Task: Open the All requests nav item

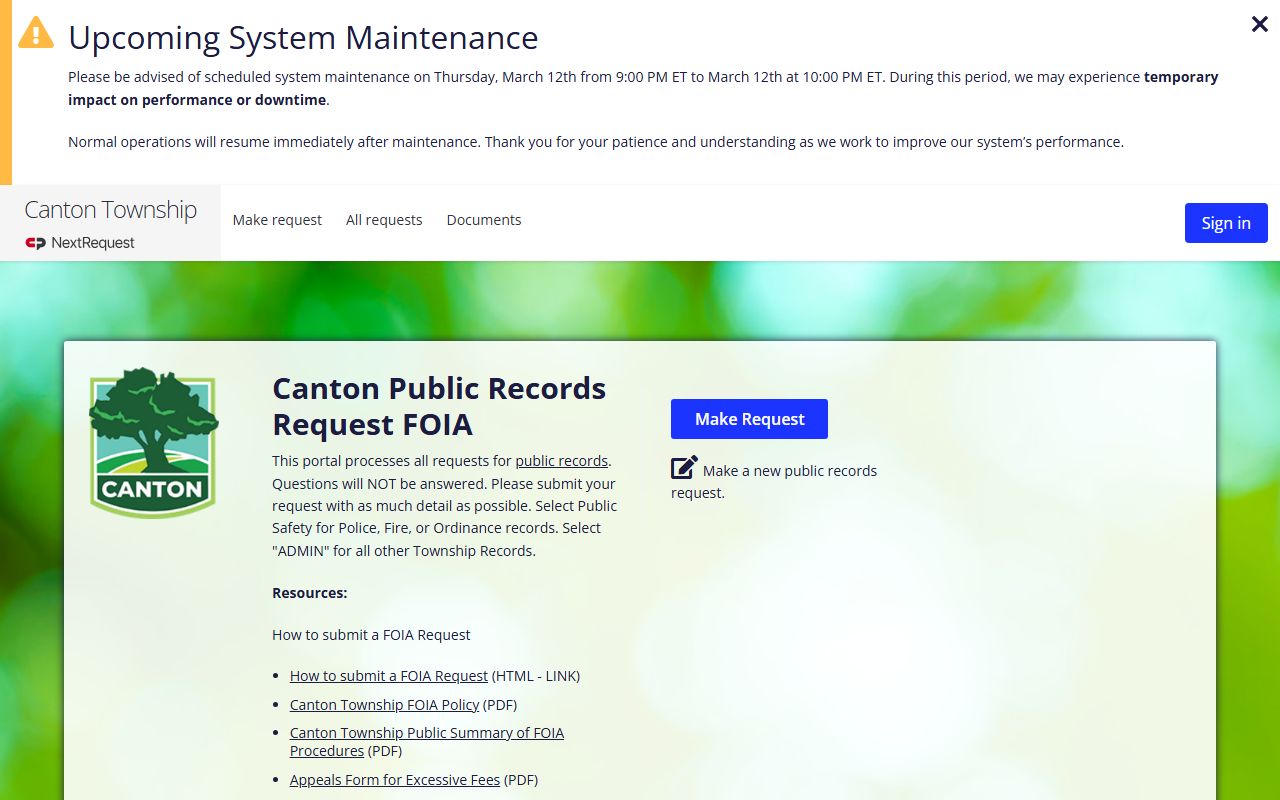Action: tap(384, 220)
